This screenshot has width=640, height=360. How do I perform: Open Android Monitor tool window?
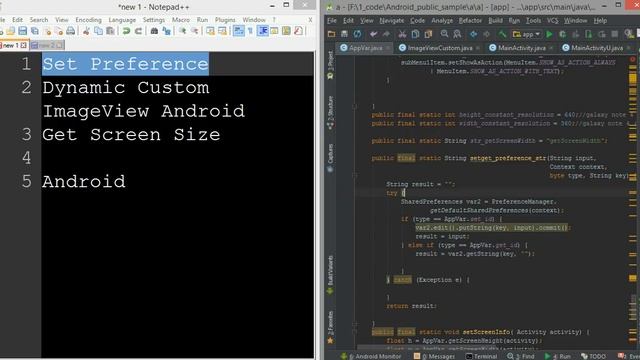point(371,356)
